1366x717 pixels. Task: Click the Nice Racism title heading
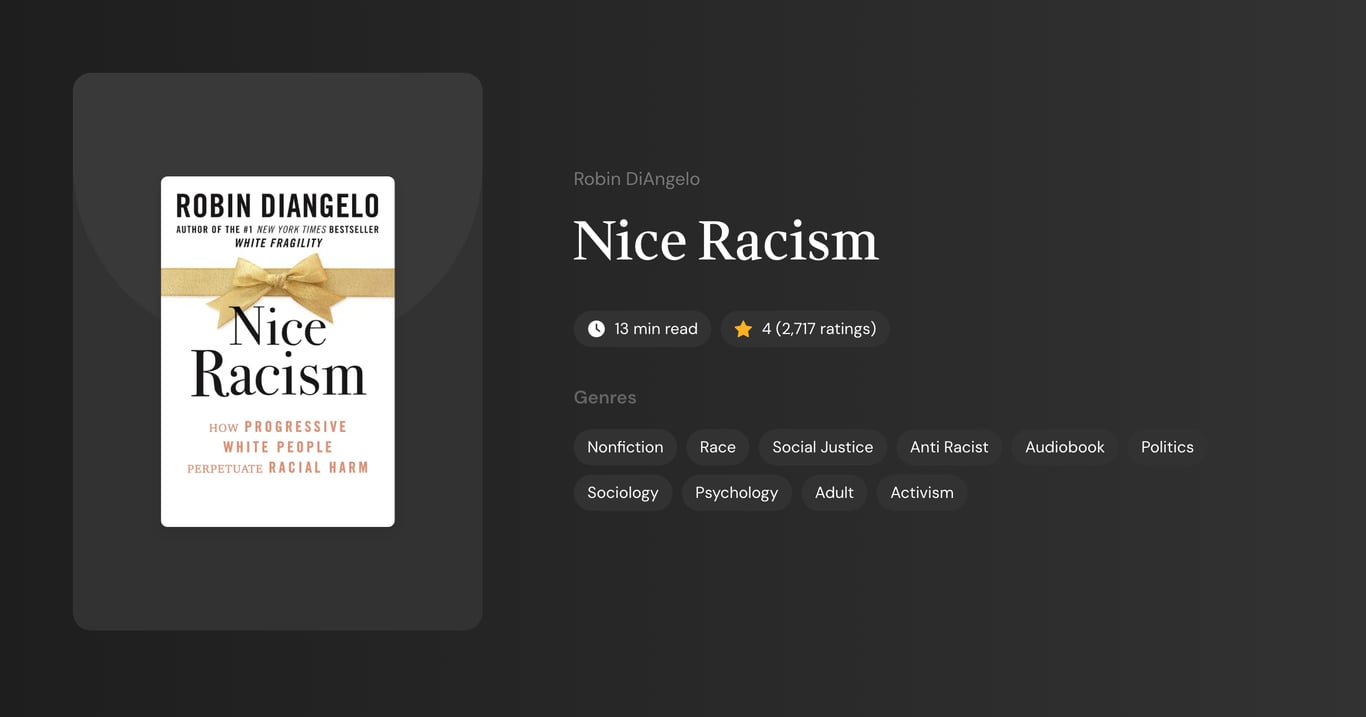pos(726,240)
